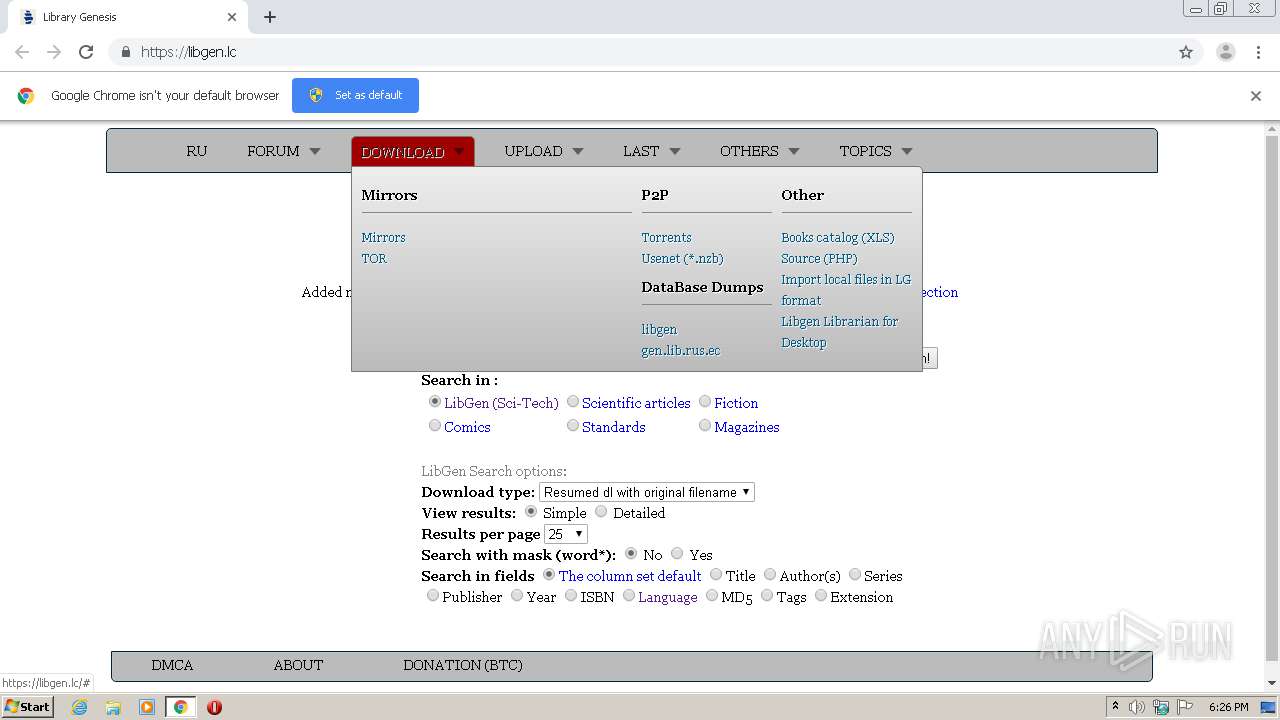Expand the OTHERS menu

[759, 151]
